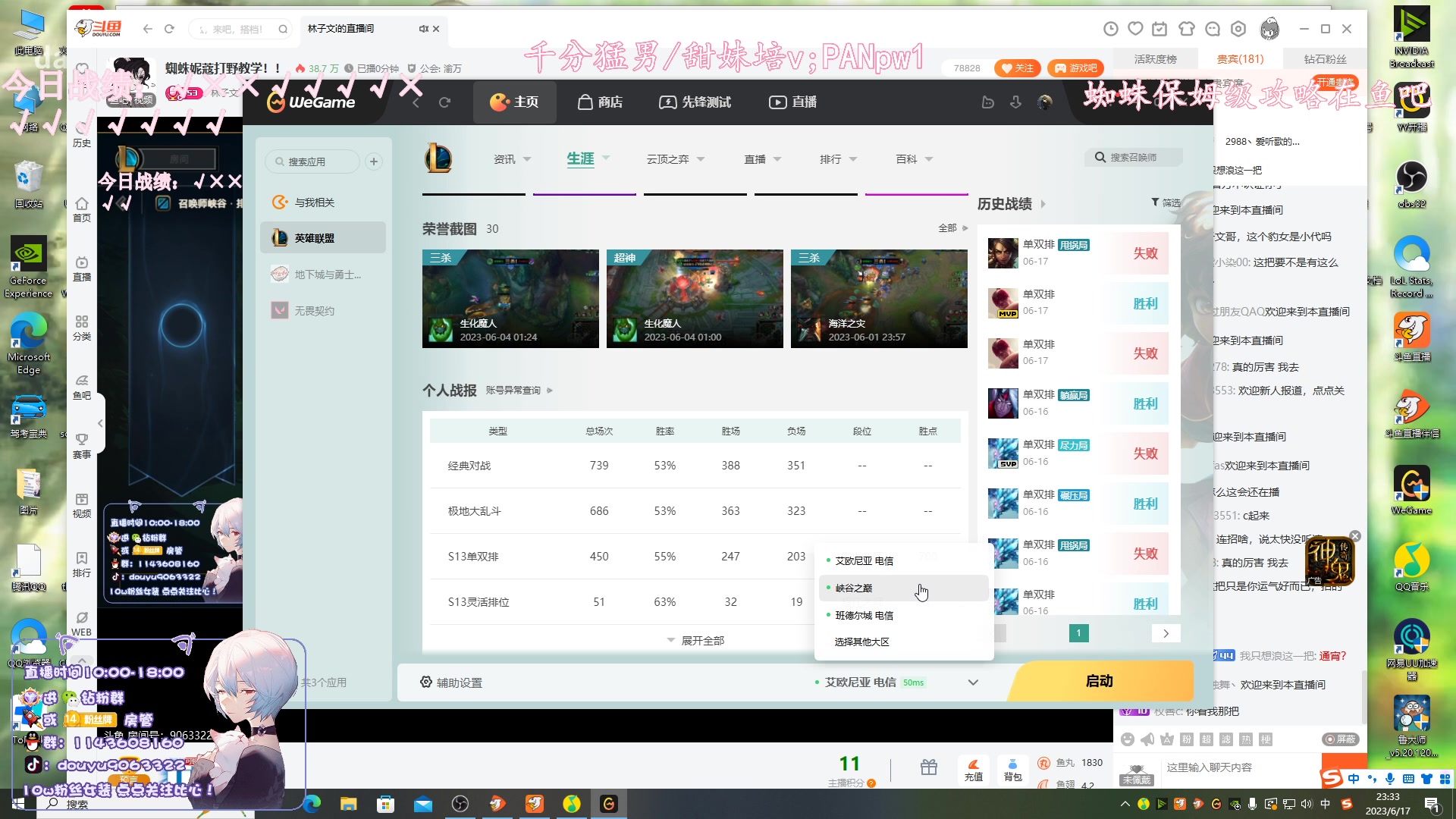1456x819 pixels.
Task: Select 峡谷之巅 server option
Action: (854, 588)
